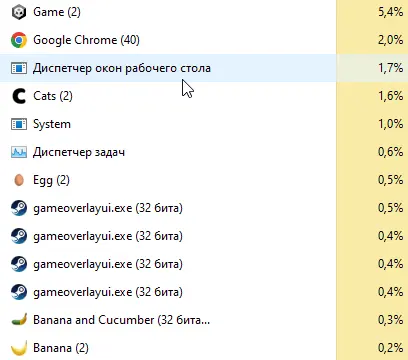Click the 0,2% value for Banana
The height and width of the screenshot is (360, 408).
[390, 348]
